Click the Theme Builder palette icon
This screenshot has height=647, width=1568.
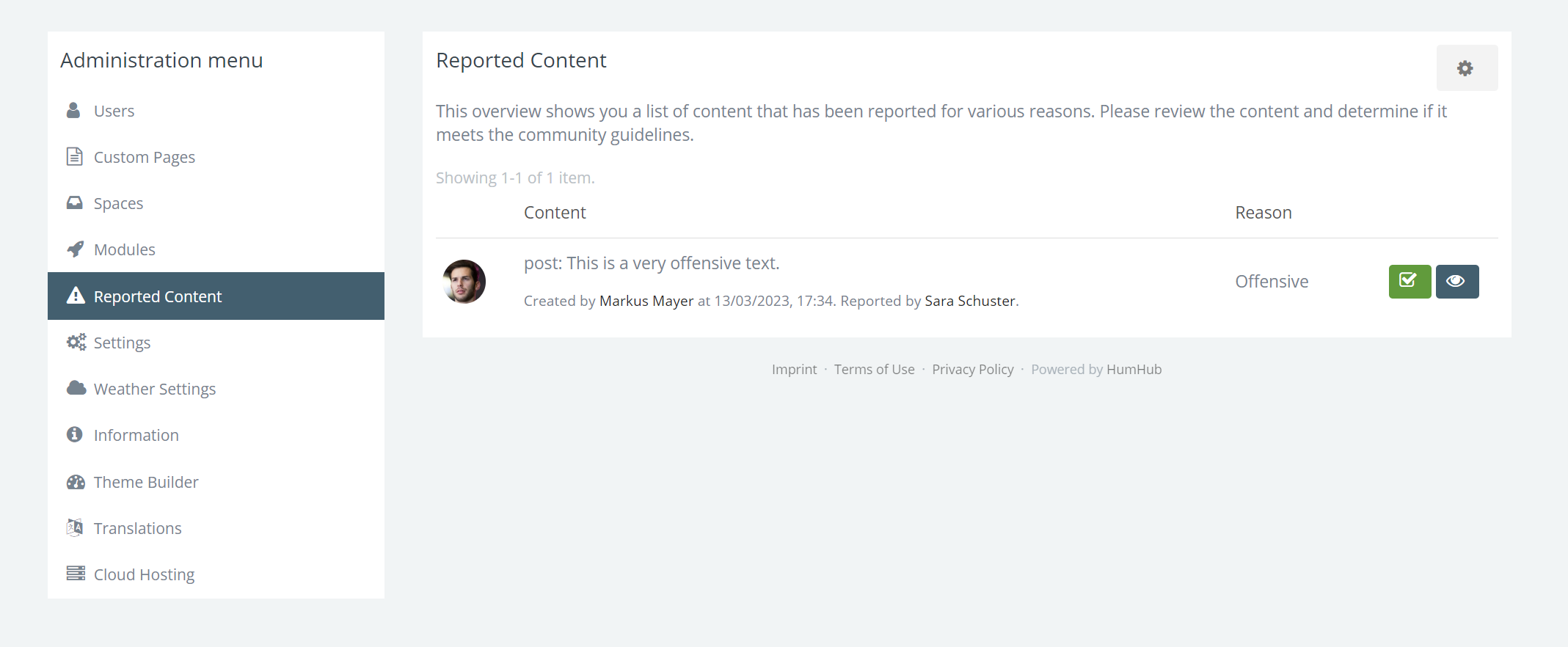(76, 482)
